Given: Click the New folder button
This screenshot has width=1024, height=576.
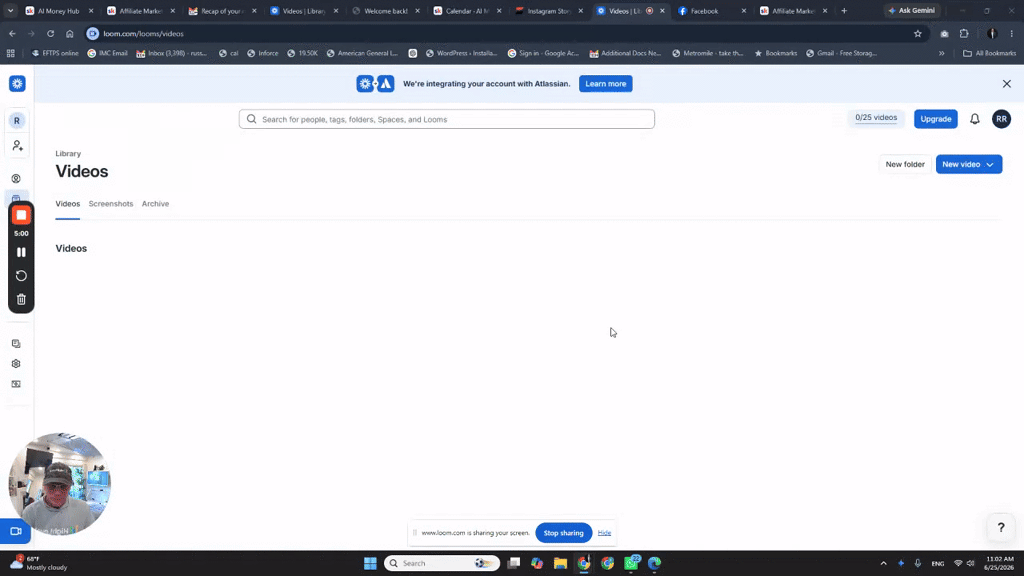Looking at the screenshot, I should [904, 164].
